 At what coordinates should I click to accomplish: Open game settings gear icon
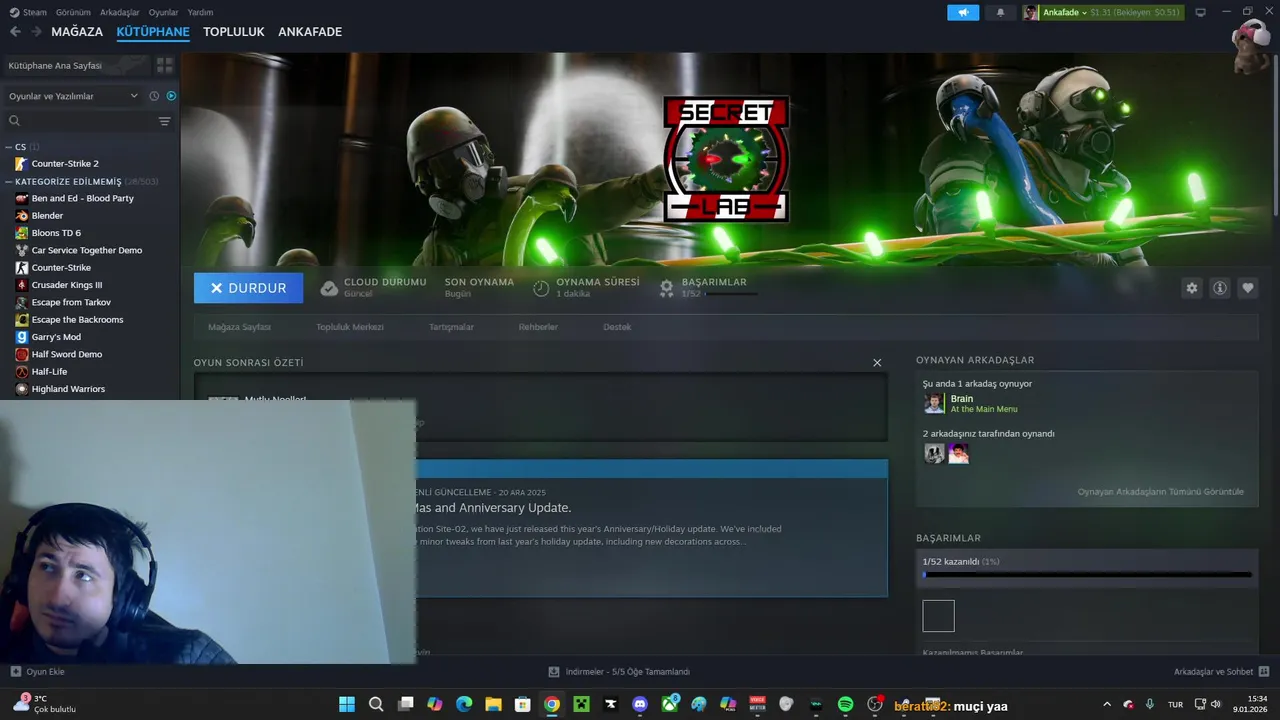(1192, 288)
